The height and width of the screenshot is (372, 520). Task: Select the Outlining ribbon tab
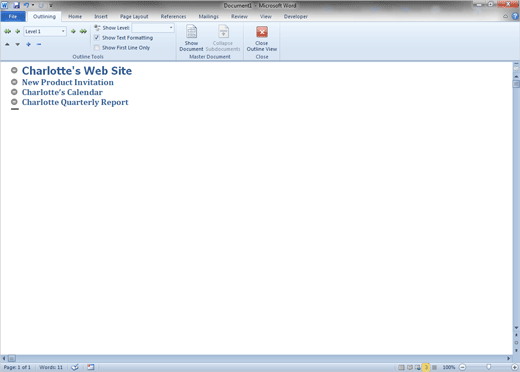pyautogui.click(x=44, y=16)
